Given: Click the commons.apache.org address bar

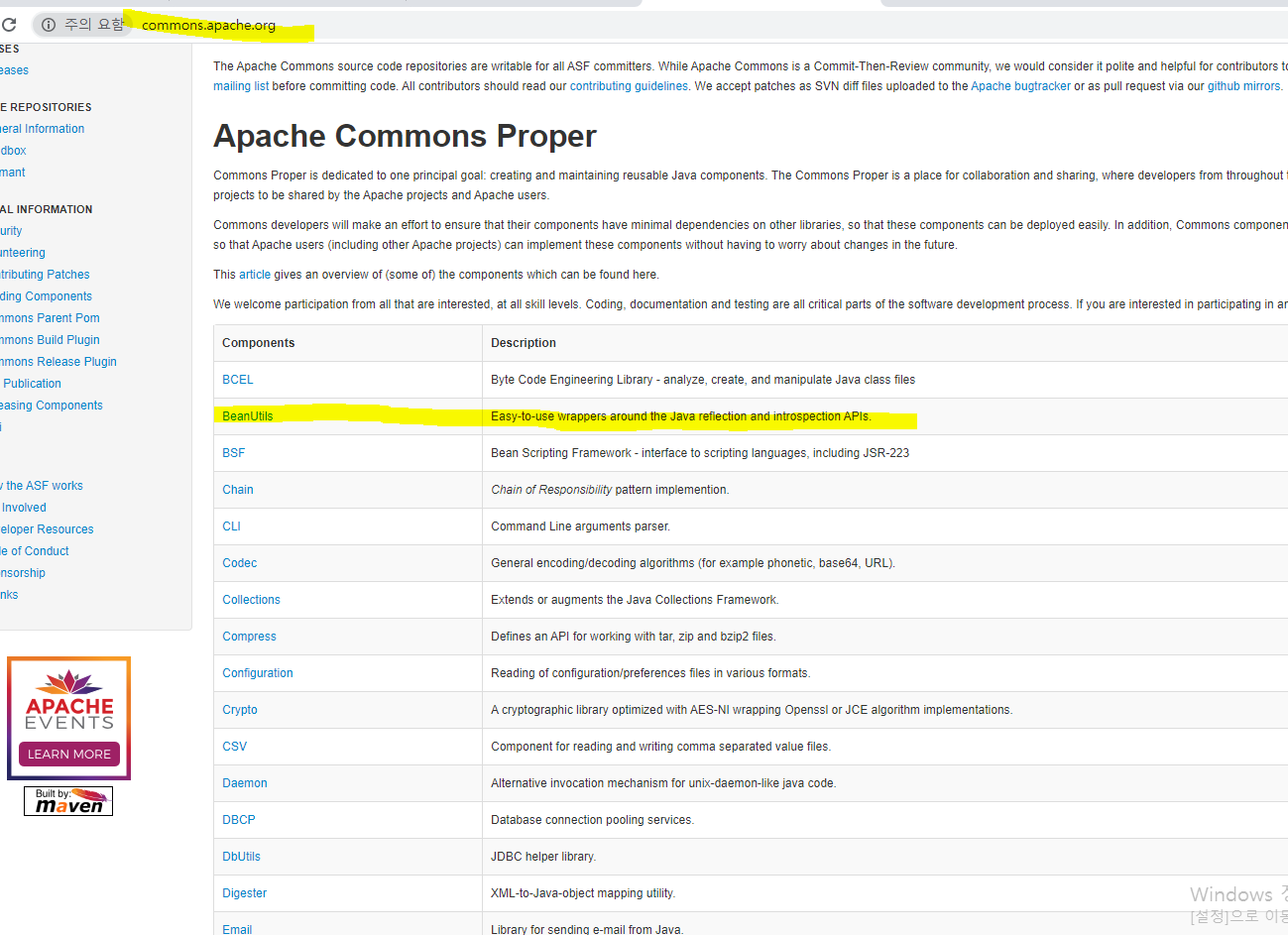Looking at the screenshot, I should pos(208,25).
